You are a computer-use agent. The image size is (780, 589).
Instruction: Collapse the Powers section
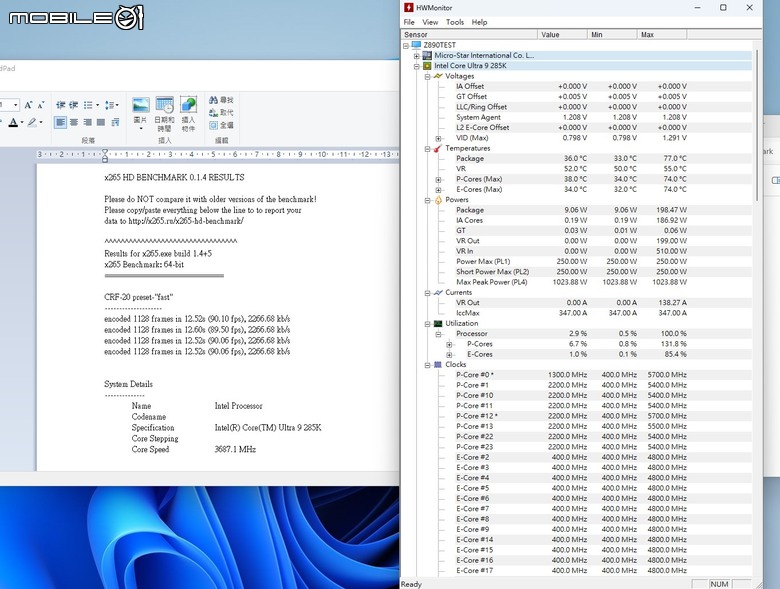tap(427, 200)
